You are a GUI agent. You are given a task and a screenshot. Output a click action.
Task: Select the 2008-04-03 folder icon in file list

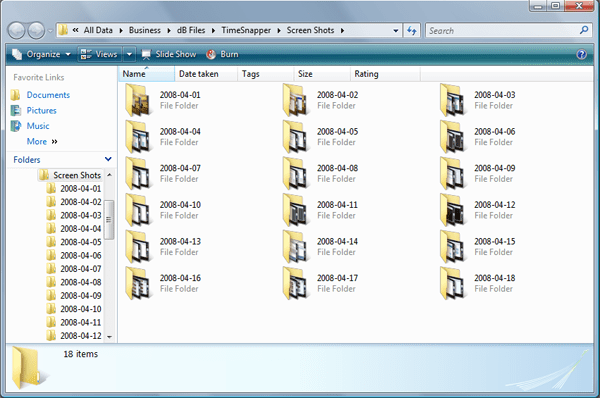(x=452, y=100)
